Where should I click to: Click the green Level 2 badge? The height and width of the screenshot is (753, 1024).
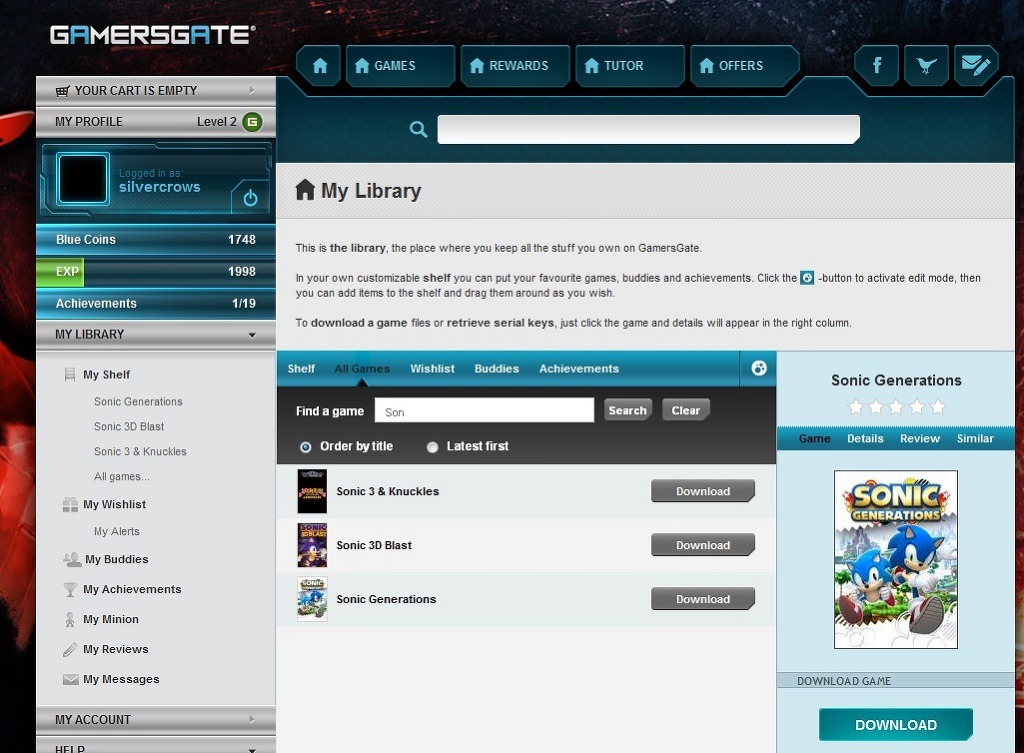click(252, 122)
